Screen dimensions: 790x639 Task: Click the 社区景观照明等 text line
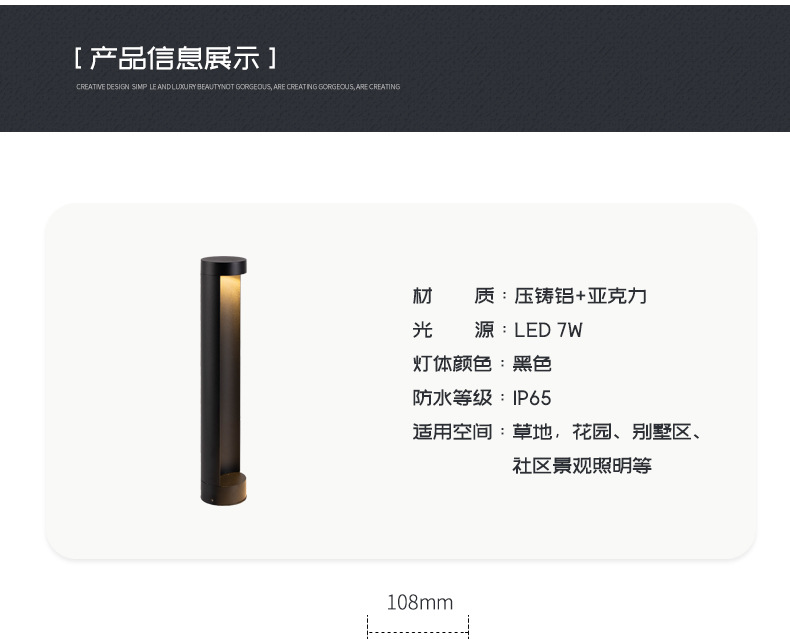pyautogui.click(x=582, y=466)
